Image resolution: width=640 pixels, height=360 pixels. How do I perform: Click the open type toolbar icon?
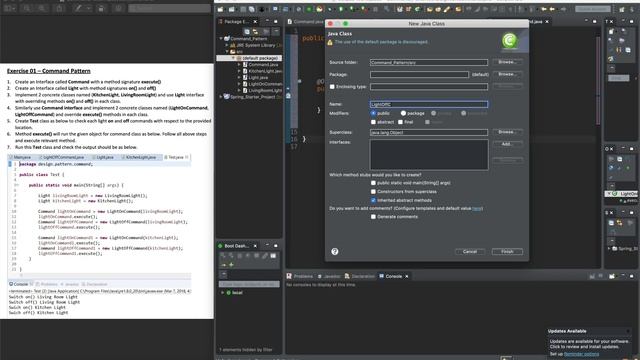click(x=429, y=9)
